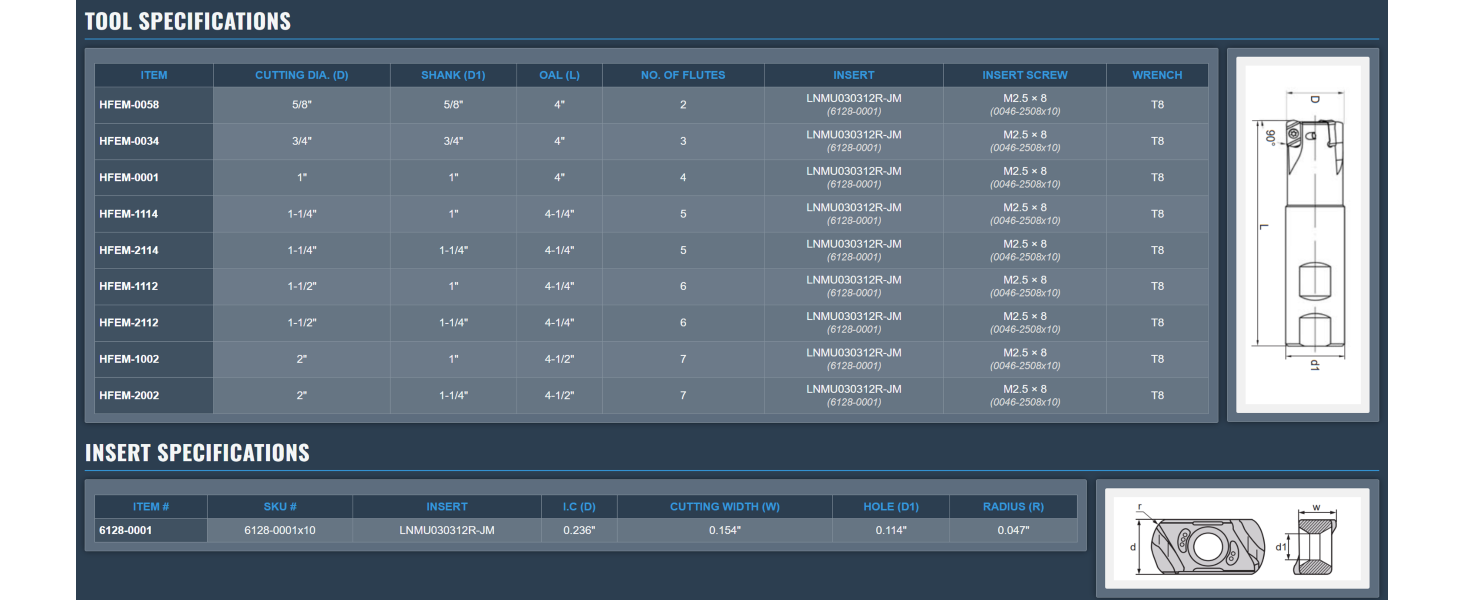Image resolution: width=1464 pixels, height=600 pixels.
Task: Click radius value 0.047" in insert table
Action: click(1013, 530)
